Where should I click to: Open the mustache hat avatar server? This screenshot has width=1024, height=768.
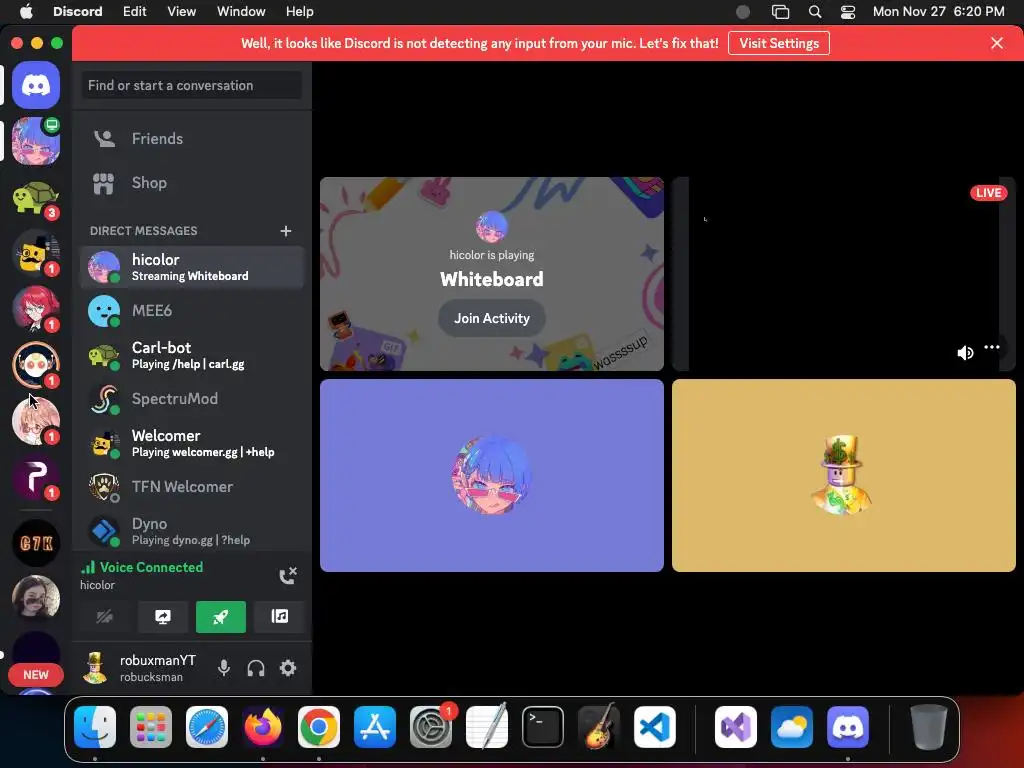36,253
